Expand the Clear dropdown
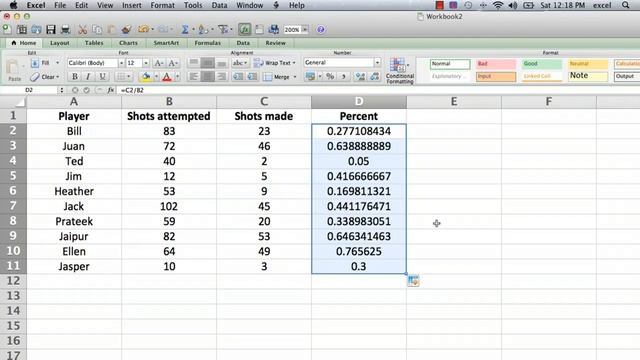640x360 pixels. click(58, 77)
